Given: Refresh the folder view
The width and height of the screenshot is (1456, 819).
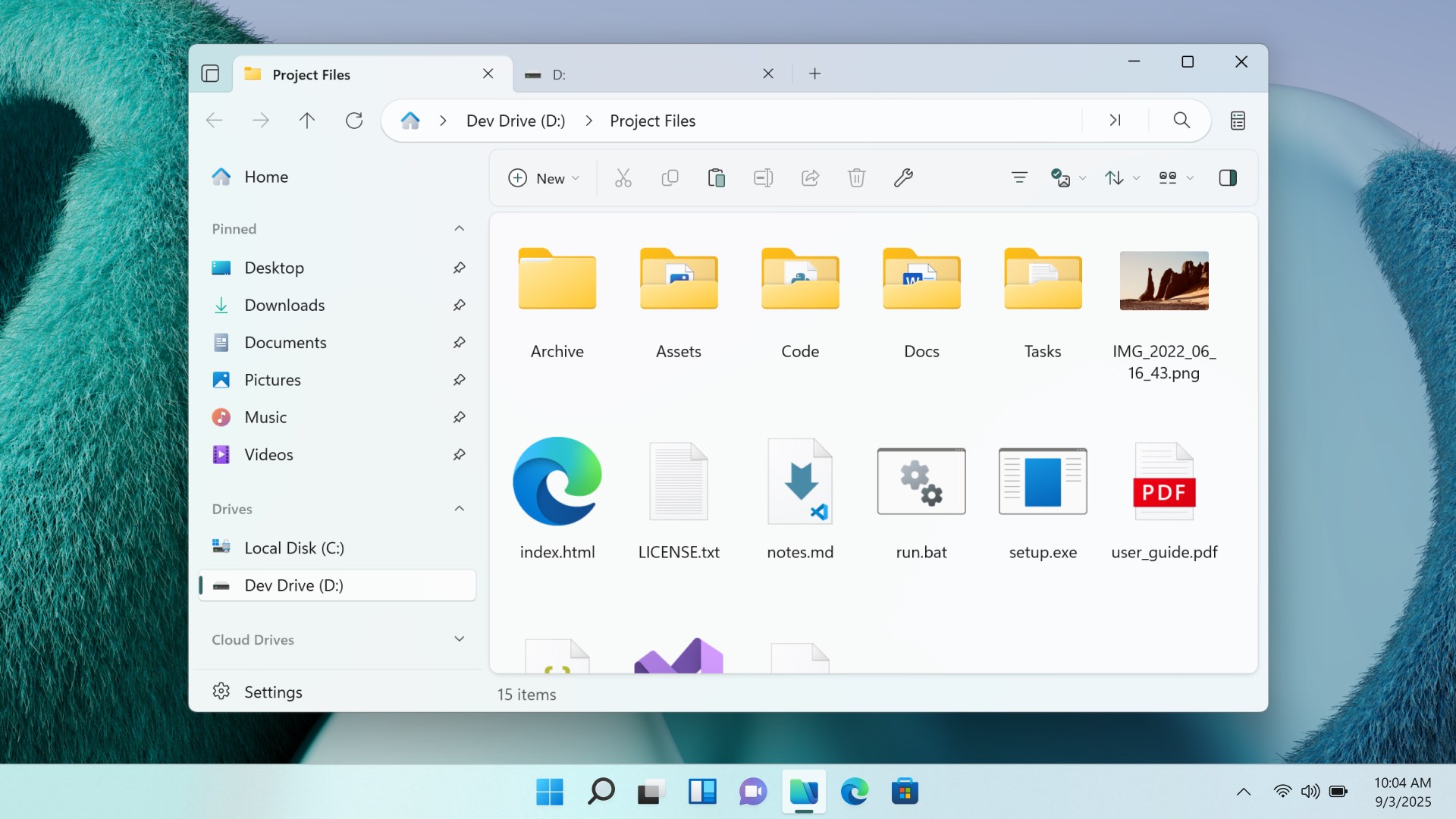Looking at the screenshot, I should (353, 120).
